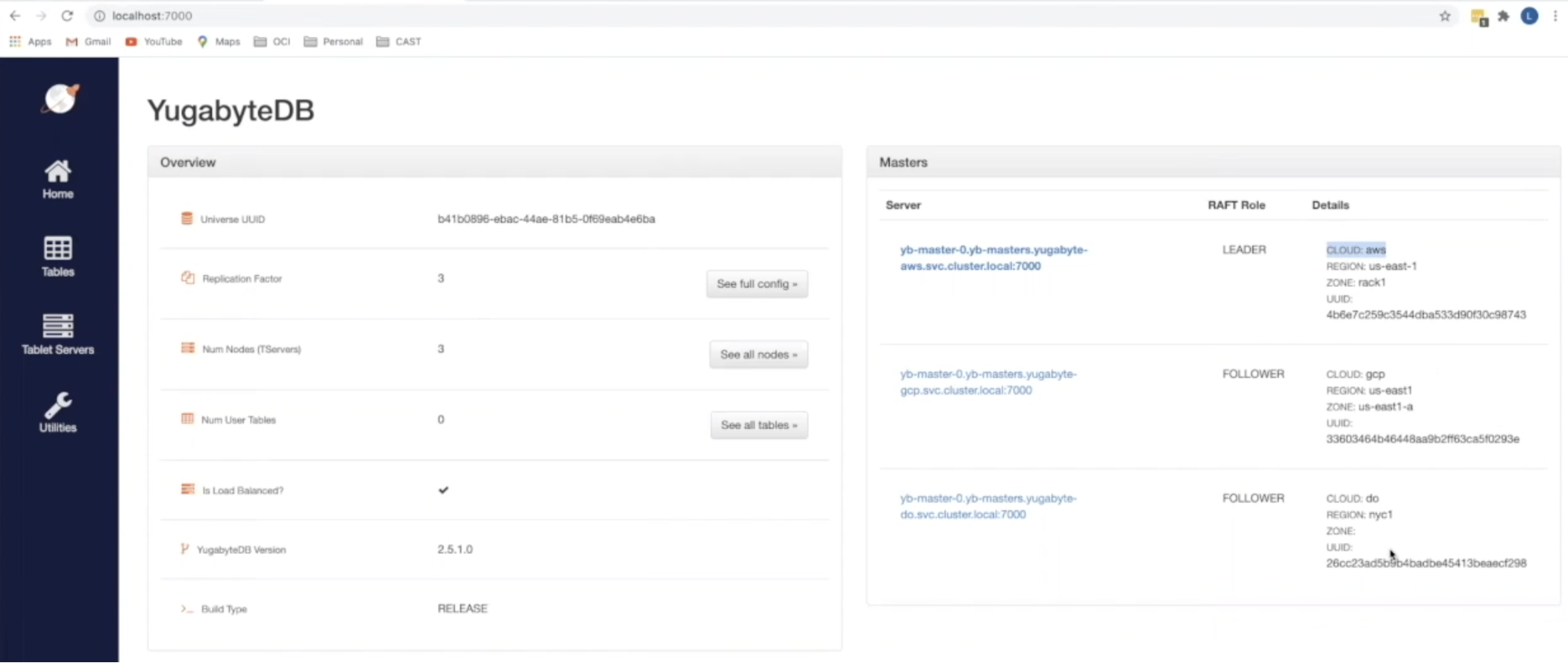Click the Details column header

click(1330, 205)
